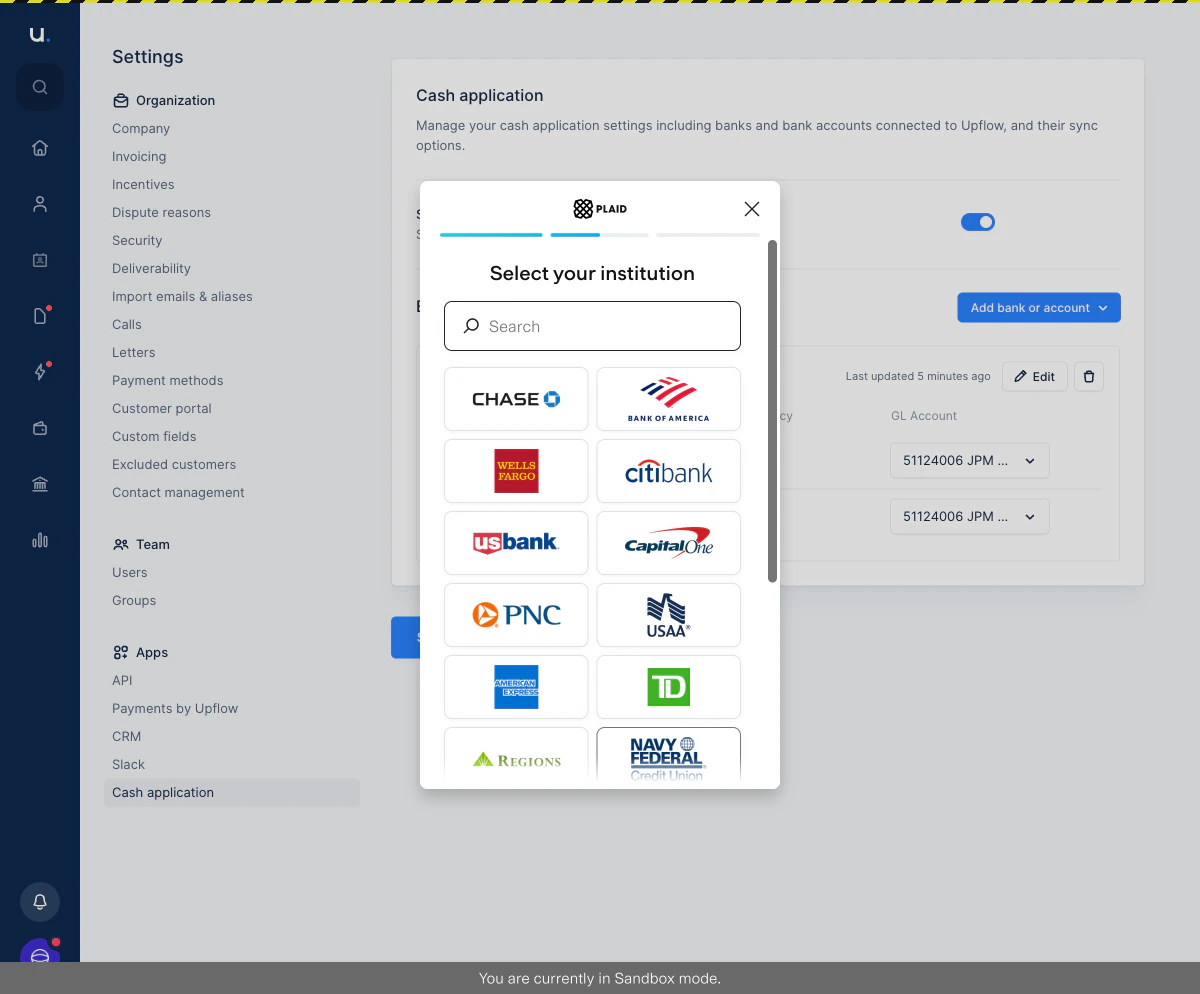The image size is (1200, 994).
Task: Open Contact management settings
Action: (x=178, y=492)
